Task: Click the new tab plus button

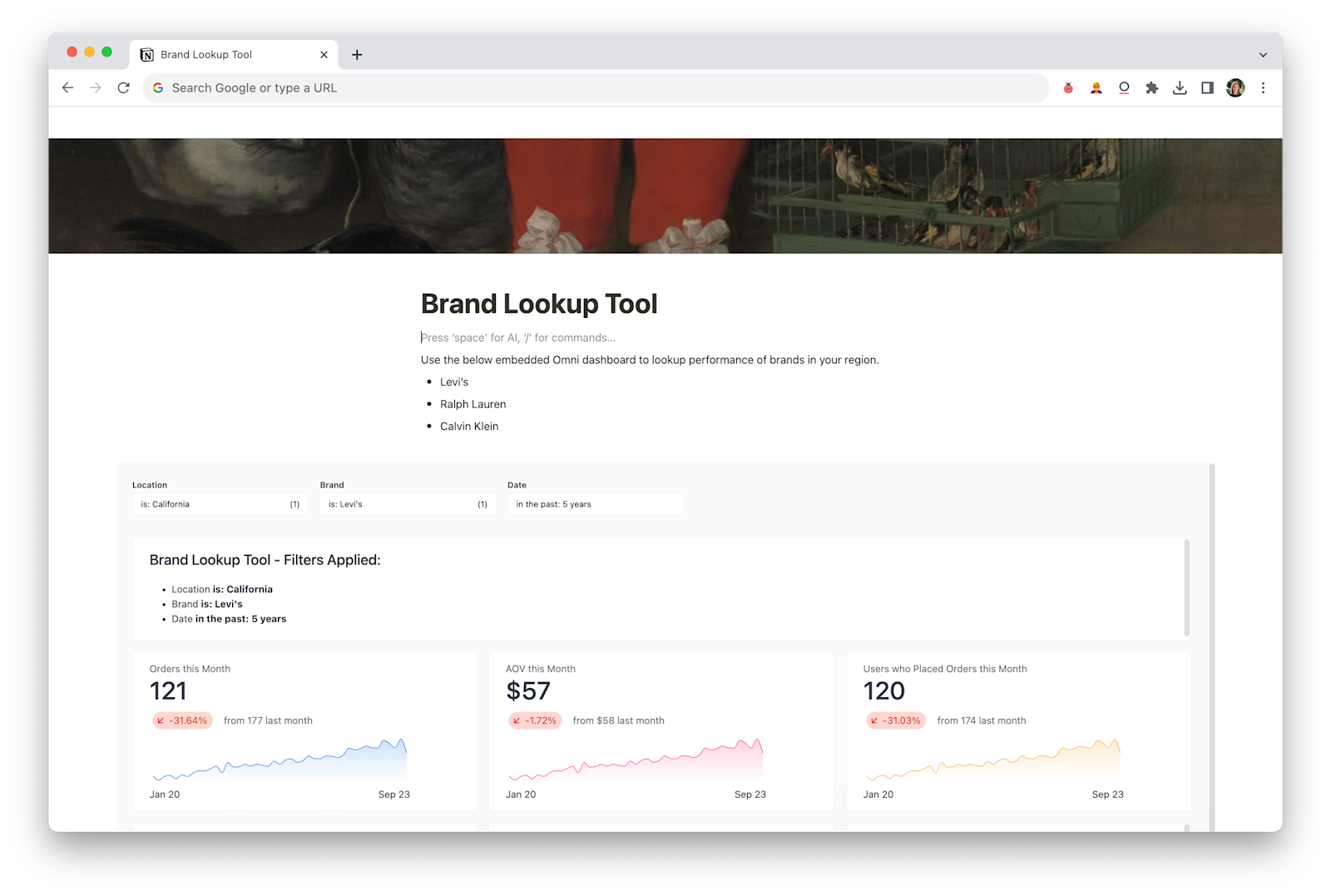Action: pyautogui.click(x=357, y=54)
